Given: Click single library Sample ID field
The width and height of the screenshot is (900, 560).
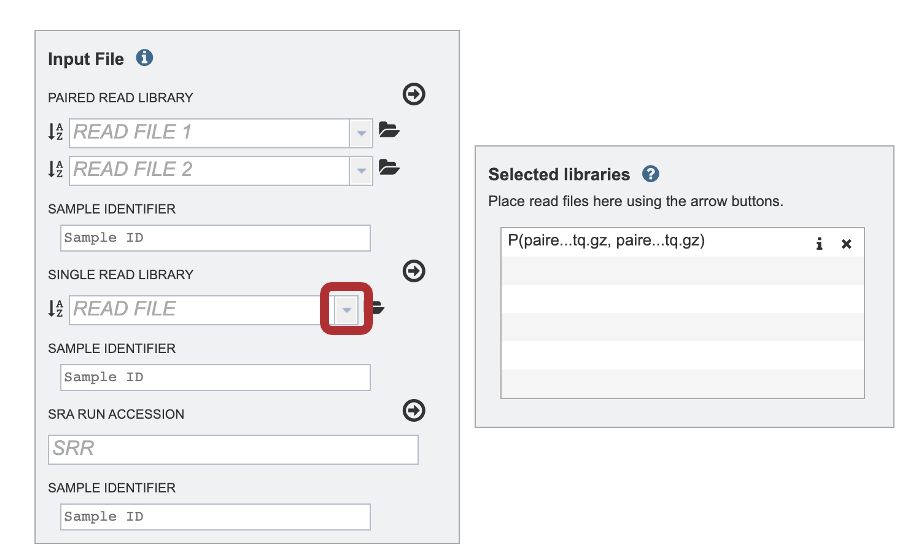Looking at the screenshot, I should click(x=215, y=378).
